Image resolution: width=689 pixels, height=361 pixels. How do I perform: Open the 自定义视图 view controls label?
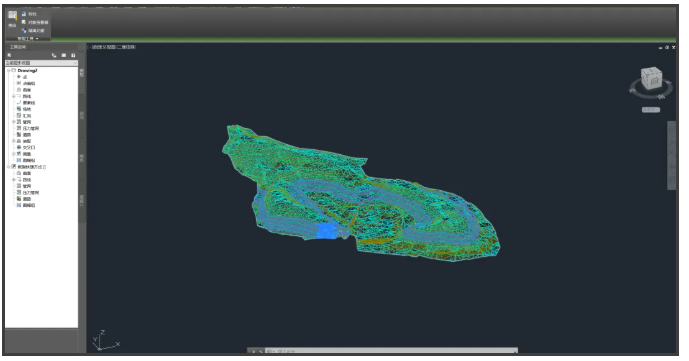tap(103, 47)
